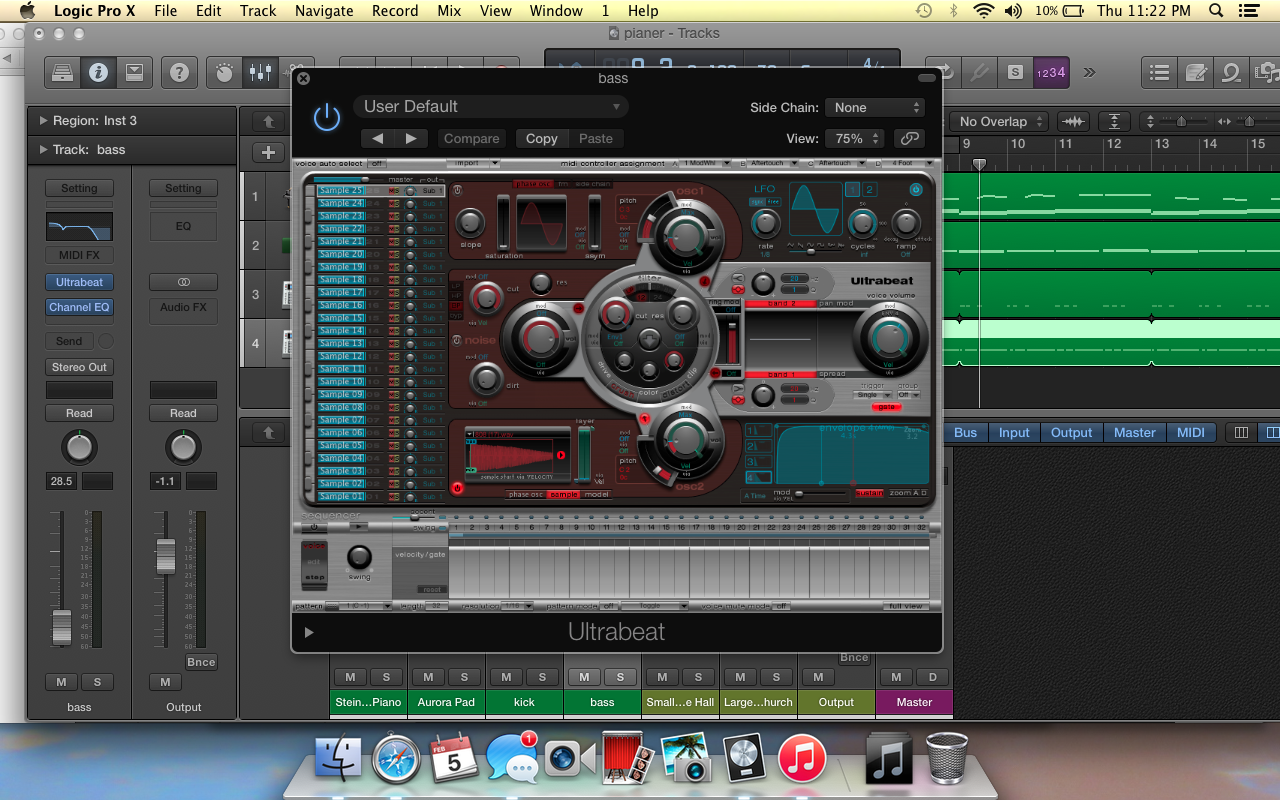Open the sequencer resolution 1/16 dropdown

click(x=518, y=606)
